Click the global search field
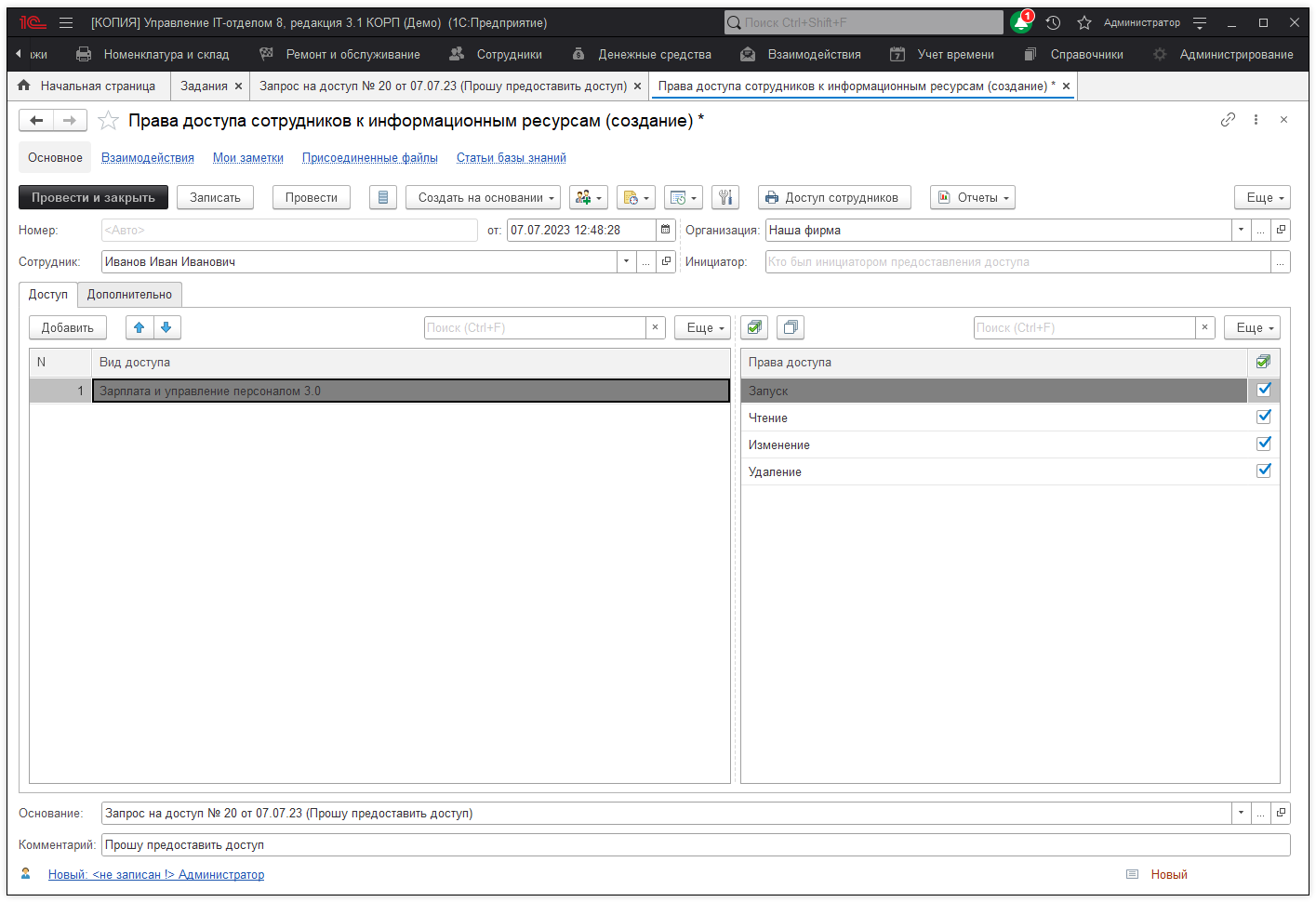The height and width of the screenshot is (902, 1316). click(x=864, y=22)
